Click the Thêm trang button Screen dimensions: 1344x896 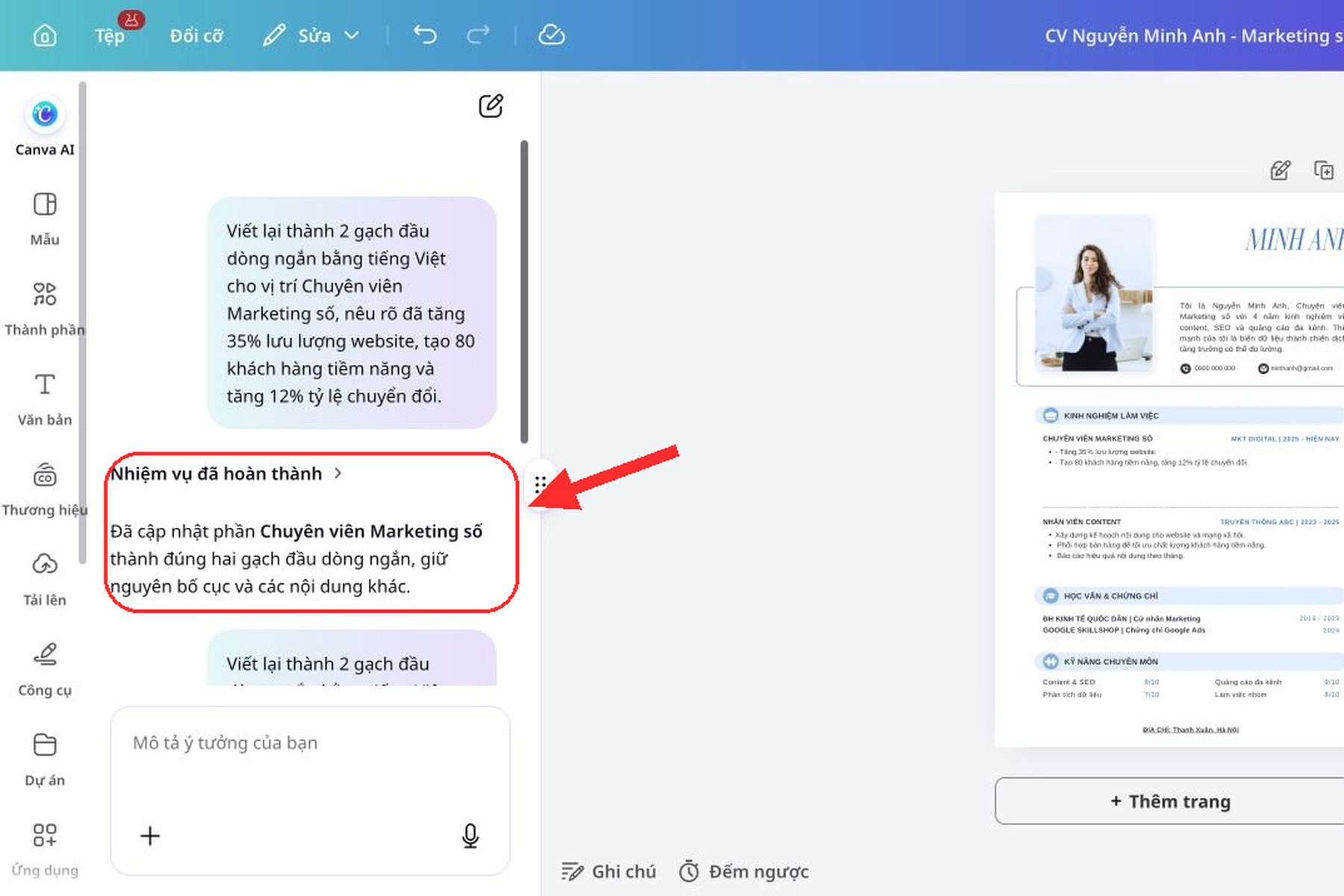pyautogui.click(x=1169, y=801)
